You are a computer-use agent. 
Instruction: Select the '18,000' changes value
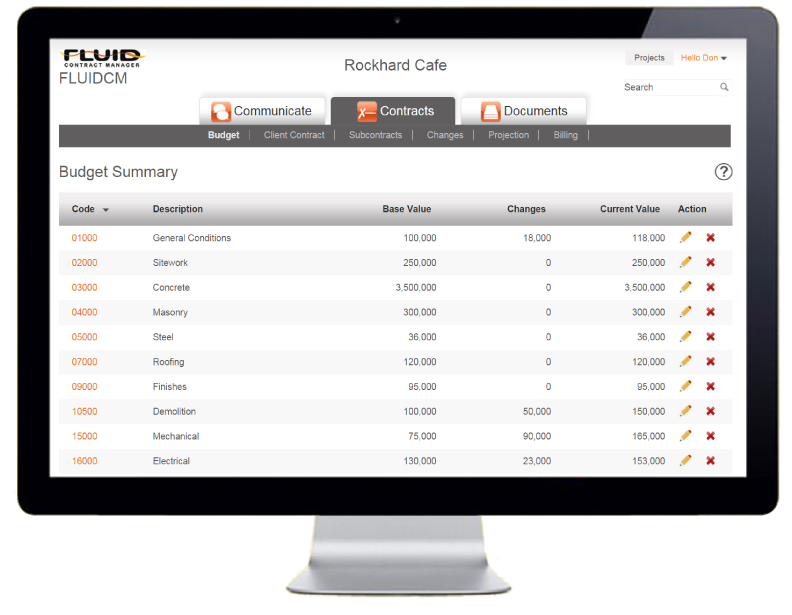tap(537, 238)
